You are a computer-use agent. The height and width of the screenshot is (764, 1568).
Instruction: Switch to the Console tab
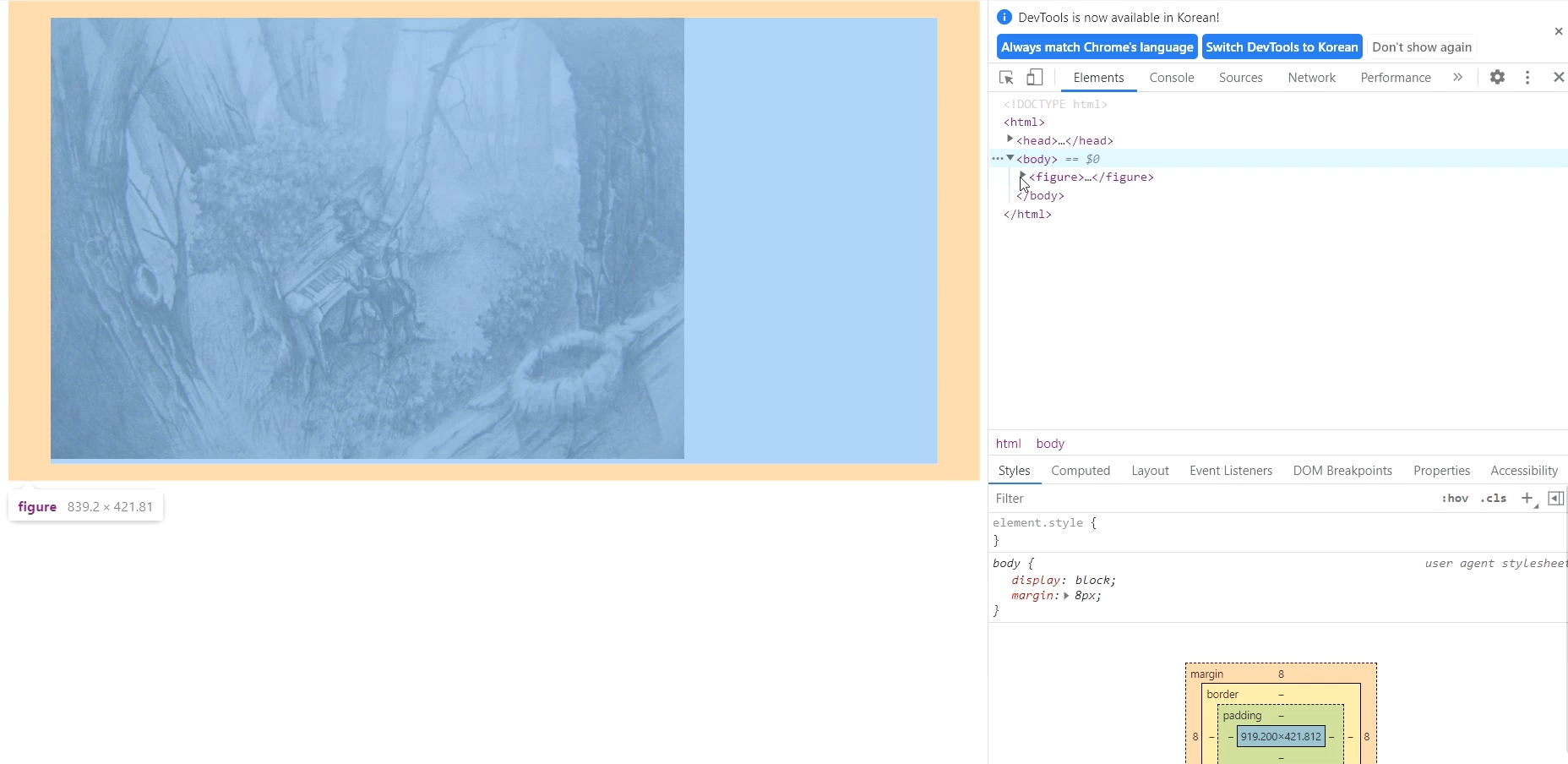(x=1171, y=78)
